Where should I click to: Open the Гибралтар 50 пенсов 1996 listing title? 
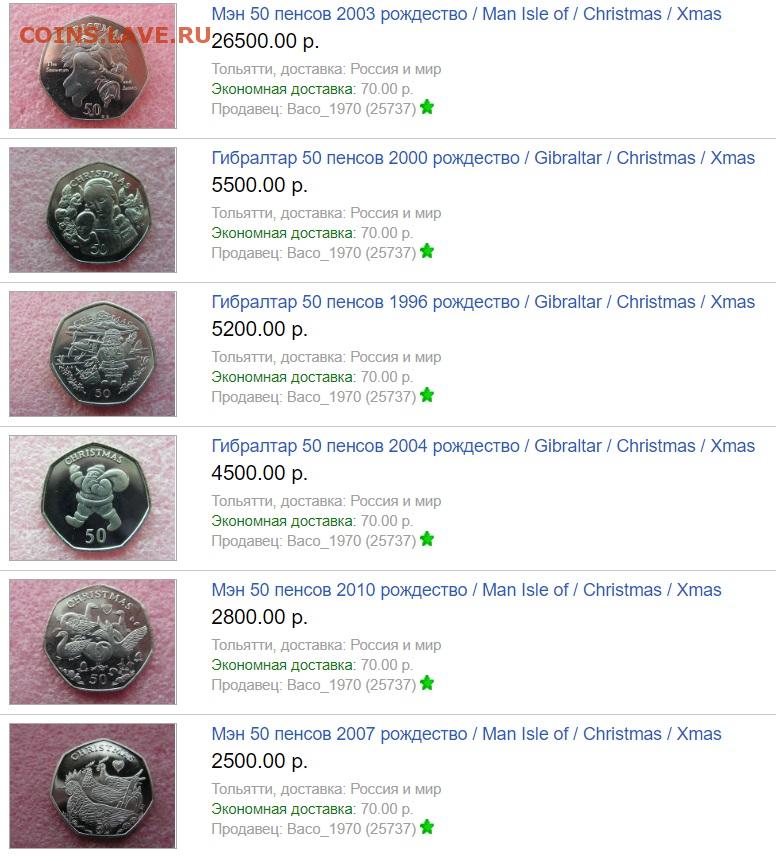pos(483,302)
